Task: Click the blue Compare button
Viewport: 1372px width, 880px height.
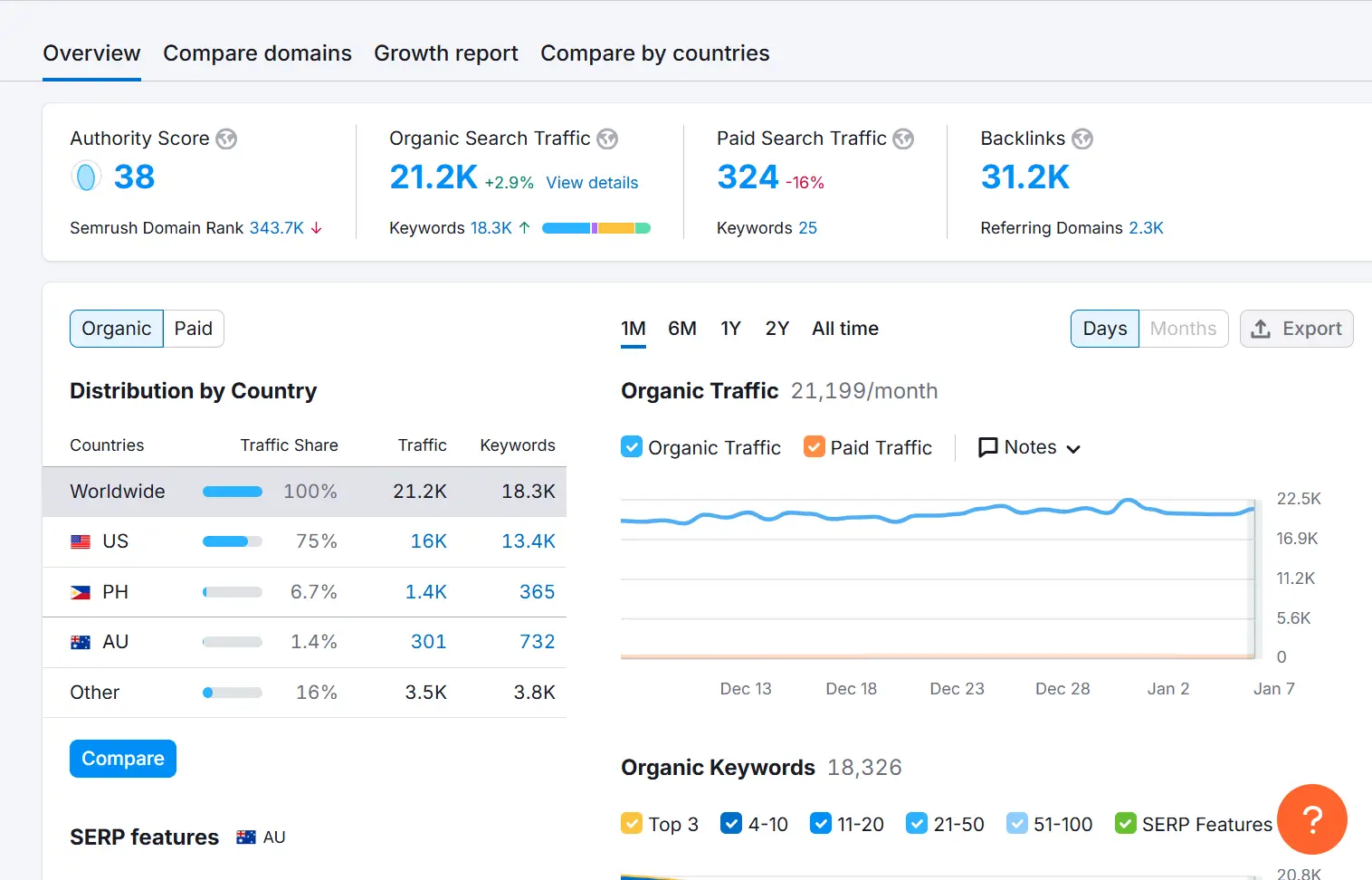Action: click(x=123, y=759)
